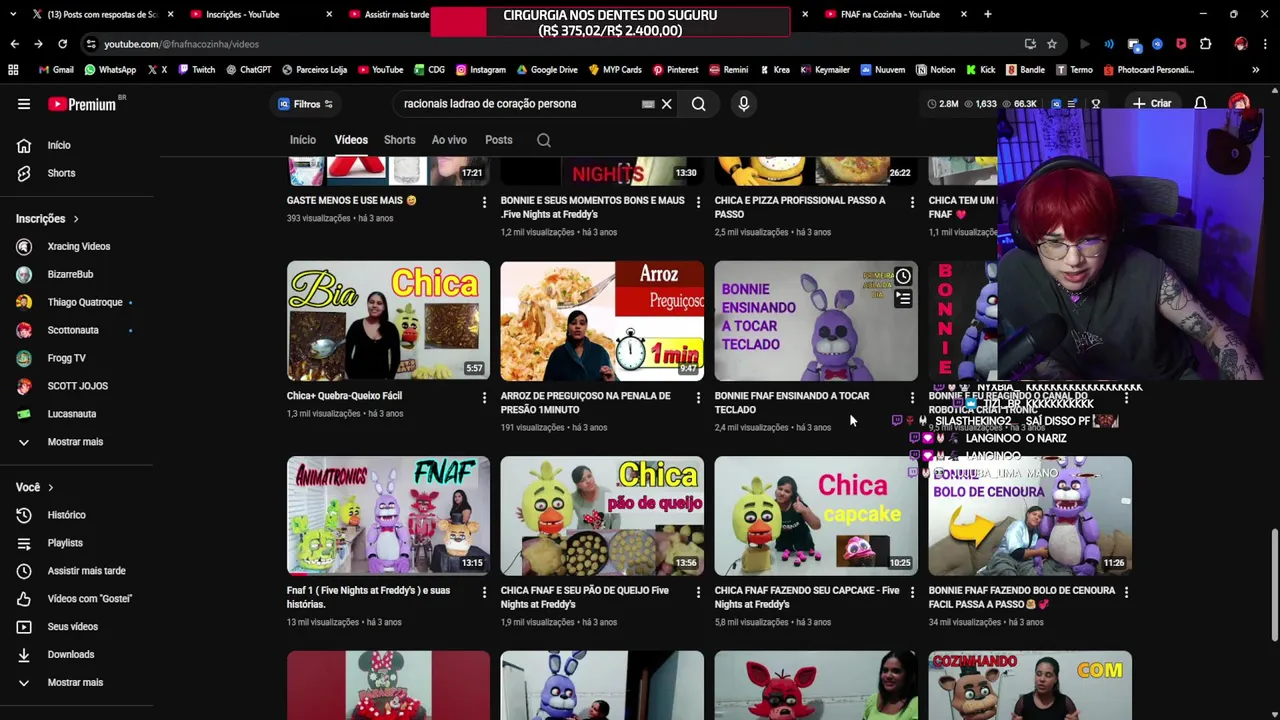Open the Gmail bookmark
This screenshot has height=720, width=1280.
[56, 70]
